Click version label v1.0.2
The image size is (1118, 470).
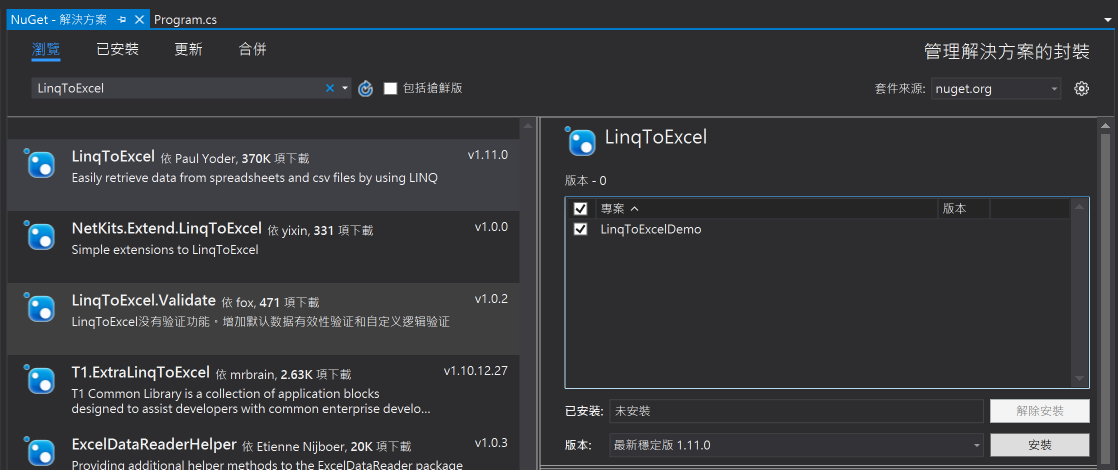[x=491, y=299]
